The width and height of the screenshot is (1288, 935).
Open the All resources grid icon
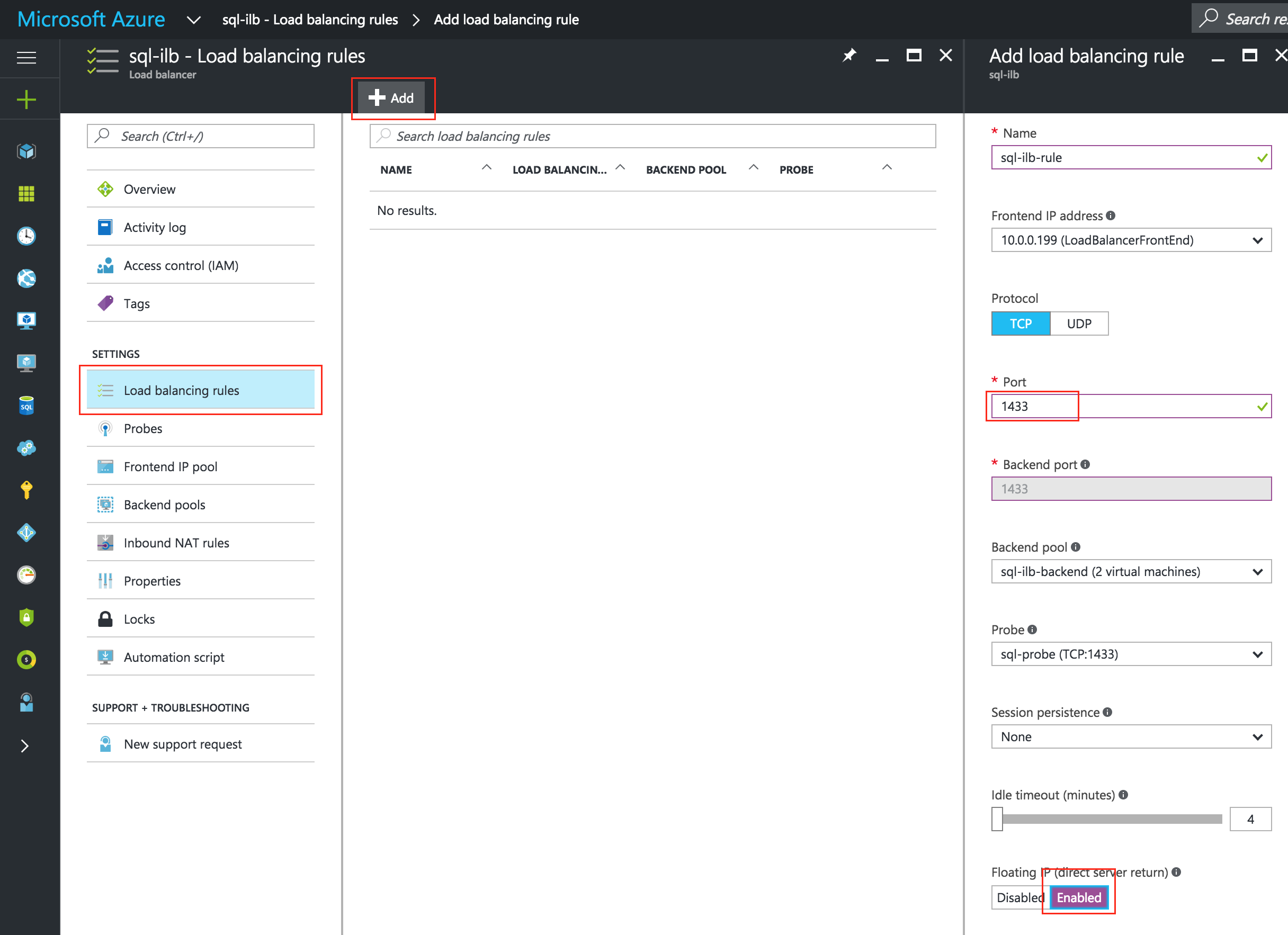point(26,194)
